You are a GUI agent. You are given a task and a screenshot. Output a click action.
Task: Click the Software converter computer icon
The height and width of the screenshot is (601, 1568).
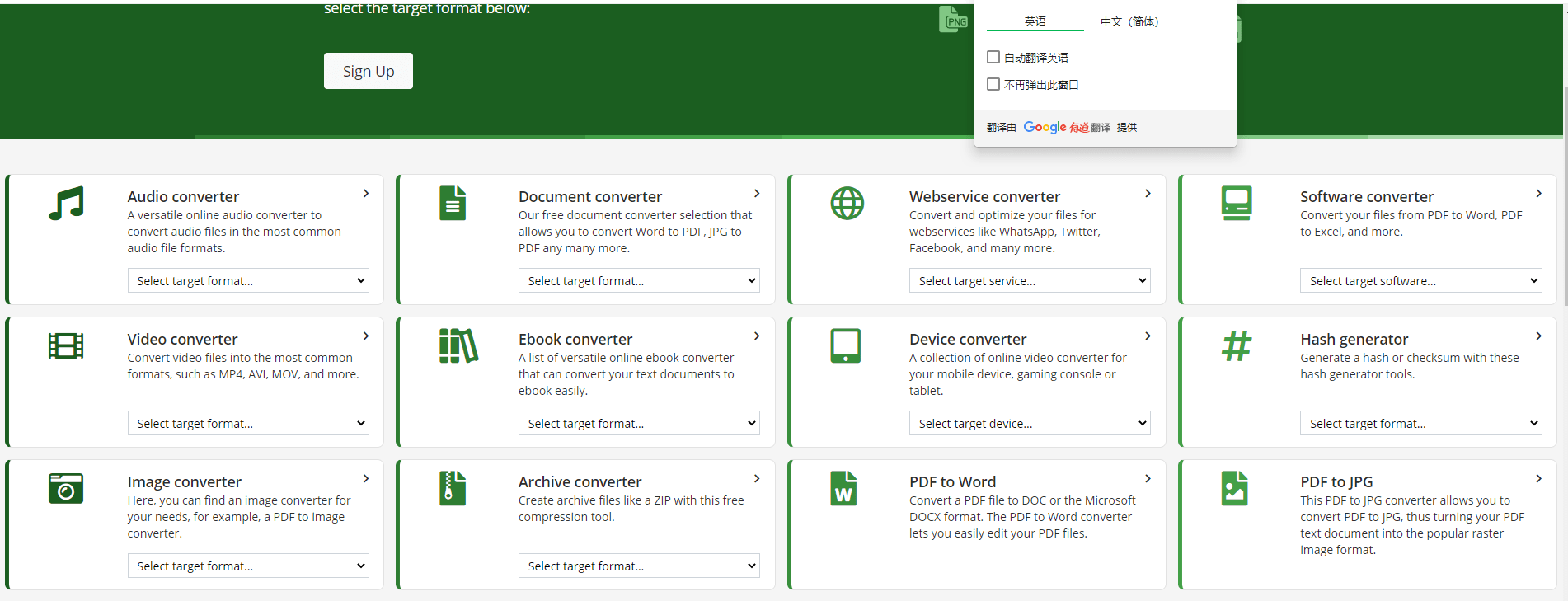pyautogui.click(x=1237, y=203)
